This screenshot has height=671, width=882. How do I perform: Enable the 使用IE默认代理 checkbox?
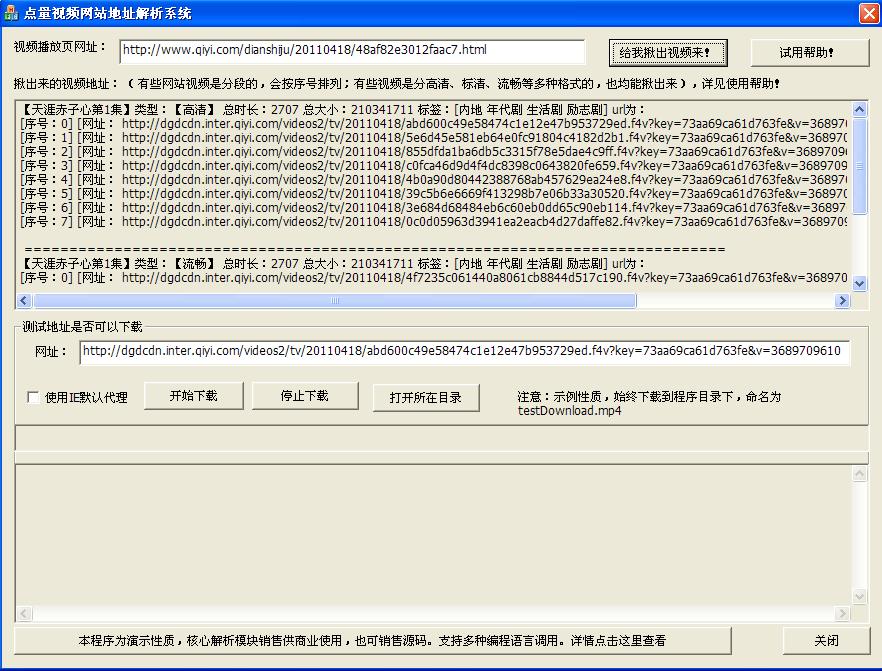[33, 398]
